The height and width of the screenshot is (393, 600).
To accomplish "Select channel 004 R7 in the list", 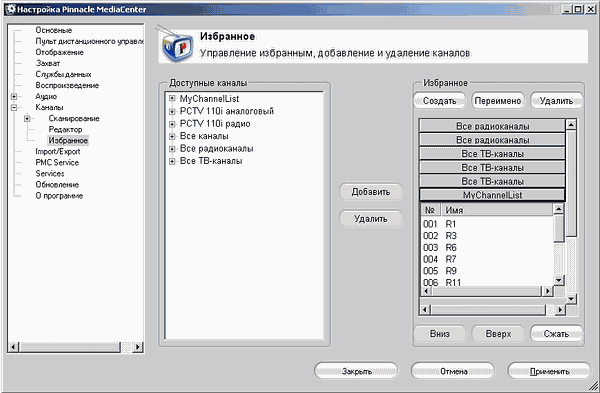I will (x=487, y=259).
